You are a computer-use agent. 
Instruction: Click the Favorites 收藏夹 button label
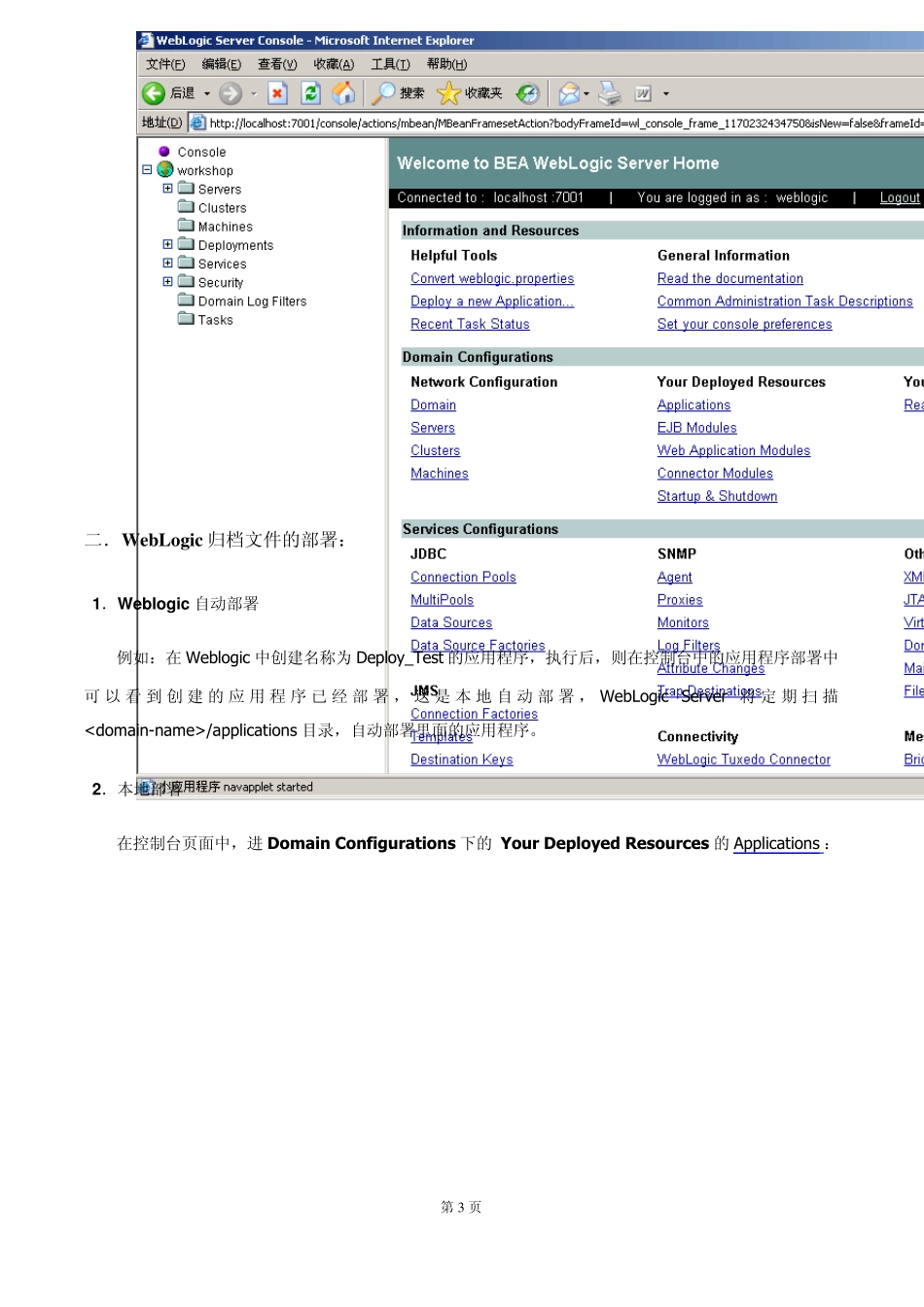pos(483,93)
